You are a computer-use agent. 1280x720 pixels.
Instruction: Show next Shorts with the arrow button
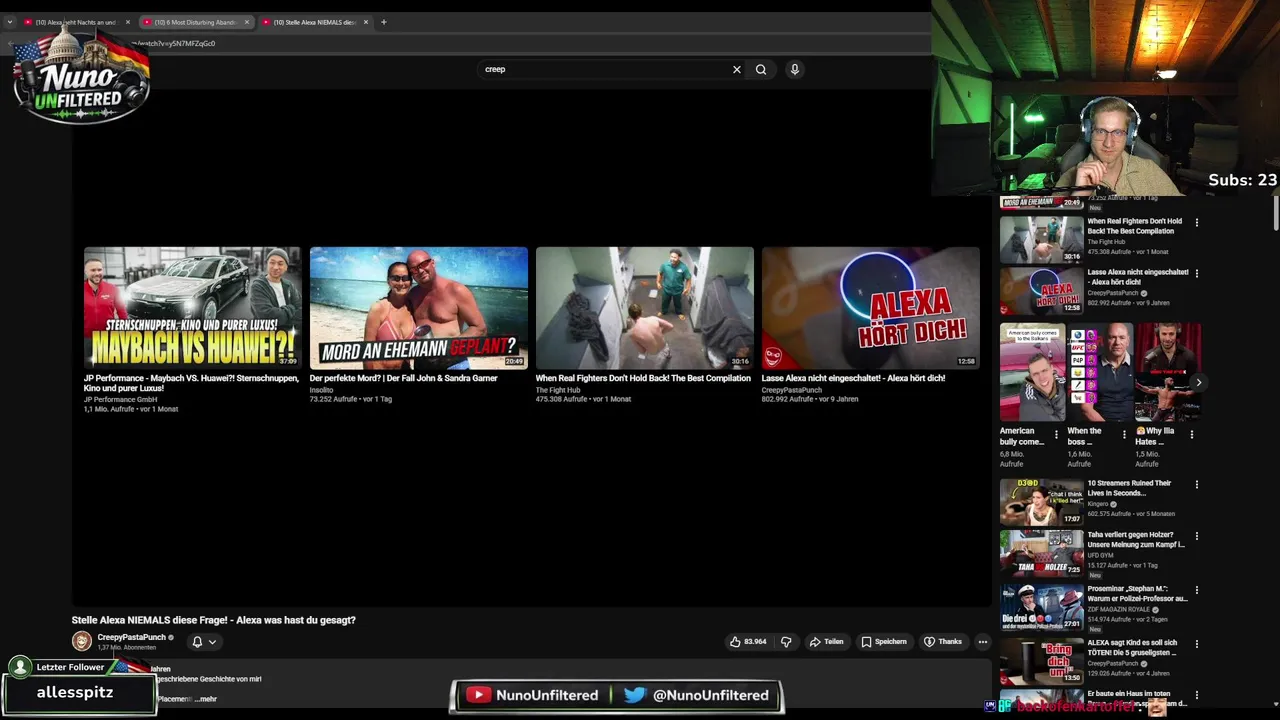coord(1198,382)
